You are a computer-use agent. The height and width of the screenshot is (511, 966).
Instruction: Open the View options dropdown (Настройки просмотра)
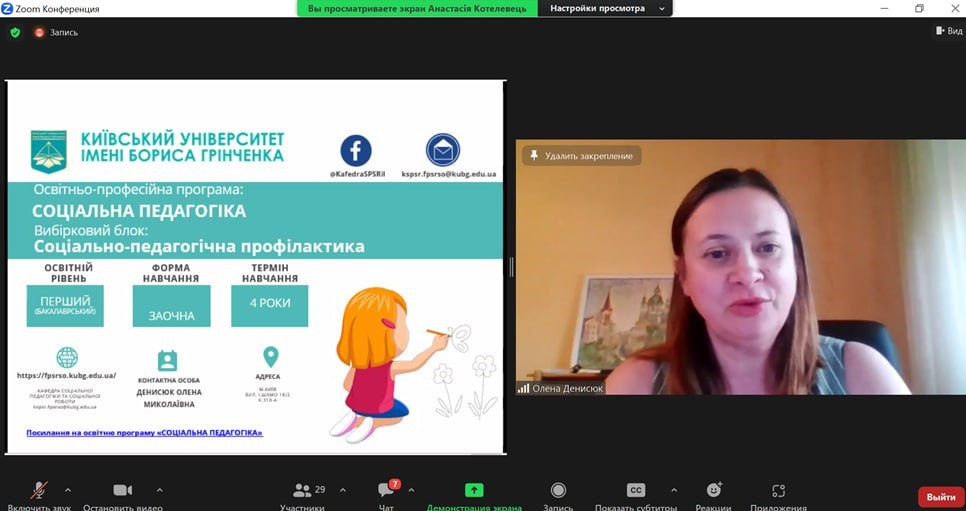607,8
